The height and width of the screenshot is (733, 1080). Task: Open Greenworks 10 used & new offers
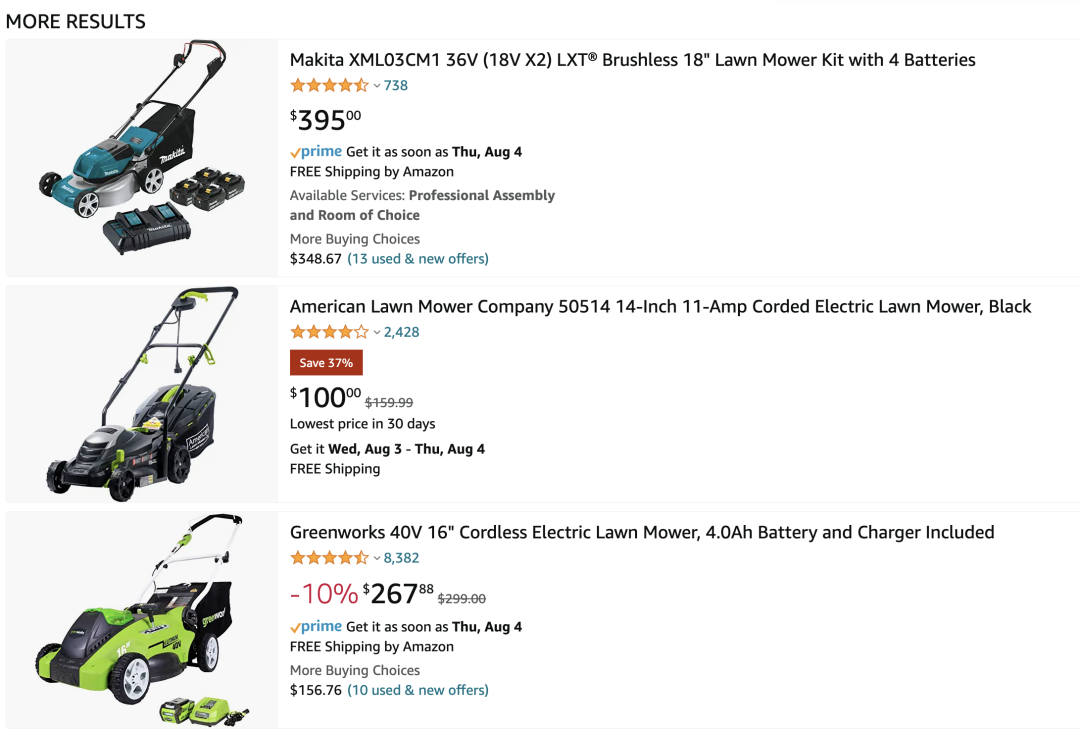point(418,690)
